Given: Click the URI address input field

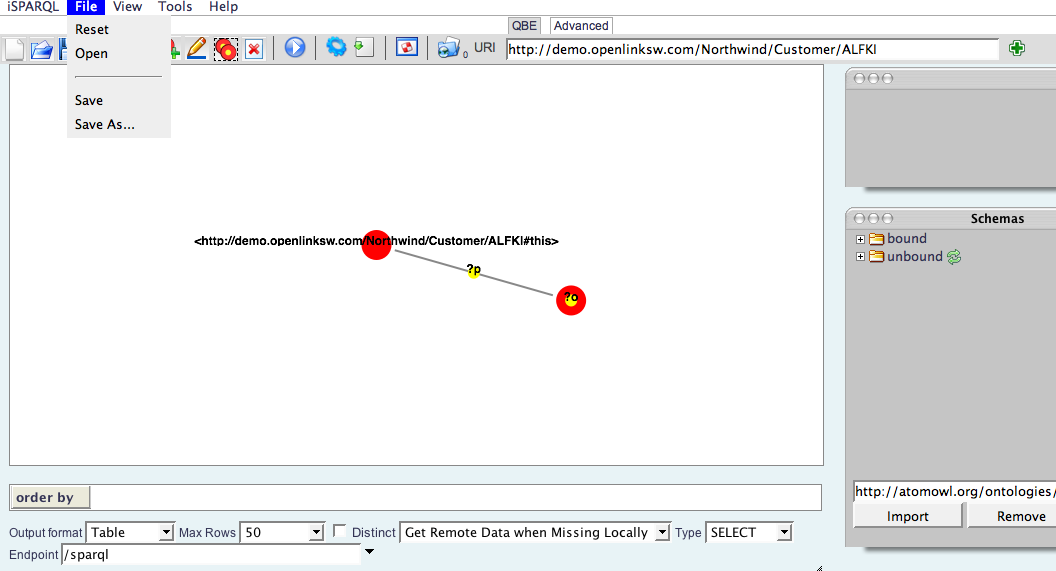Looking at the screenshot, I should [x=751, y=48].
